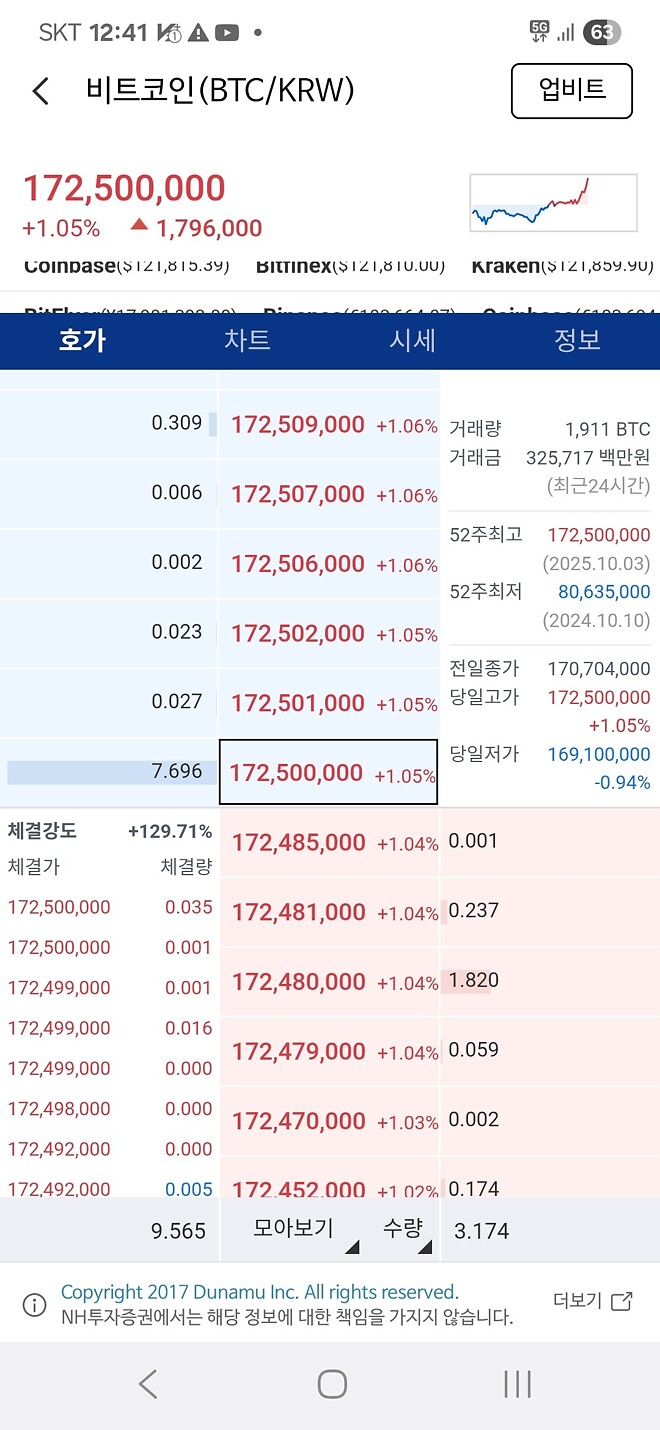
Task: Select the 시세 tab
Action: [413, 340]
